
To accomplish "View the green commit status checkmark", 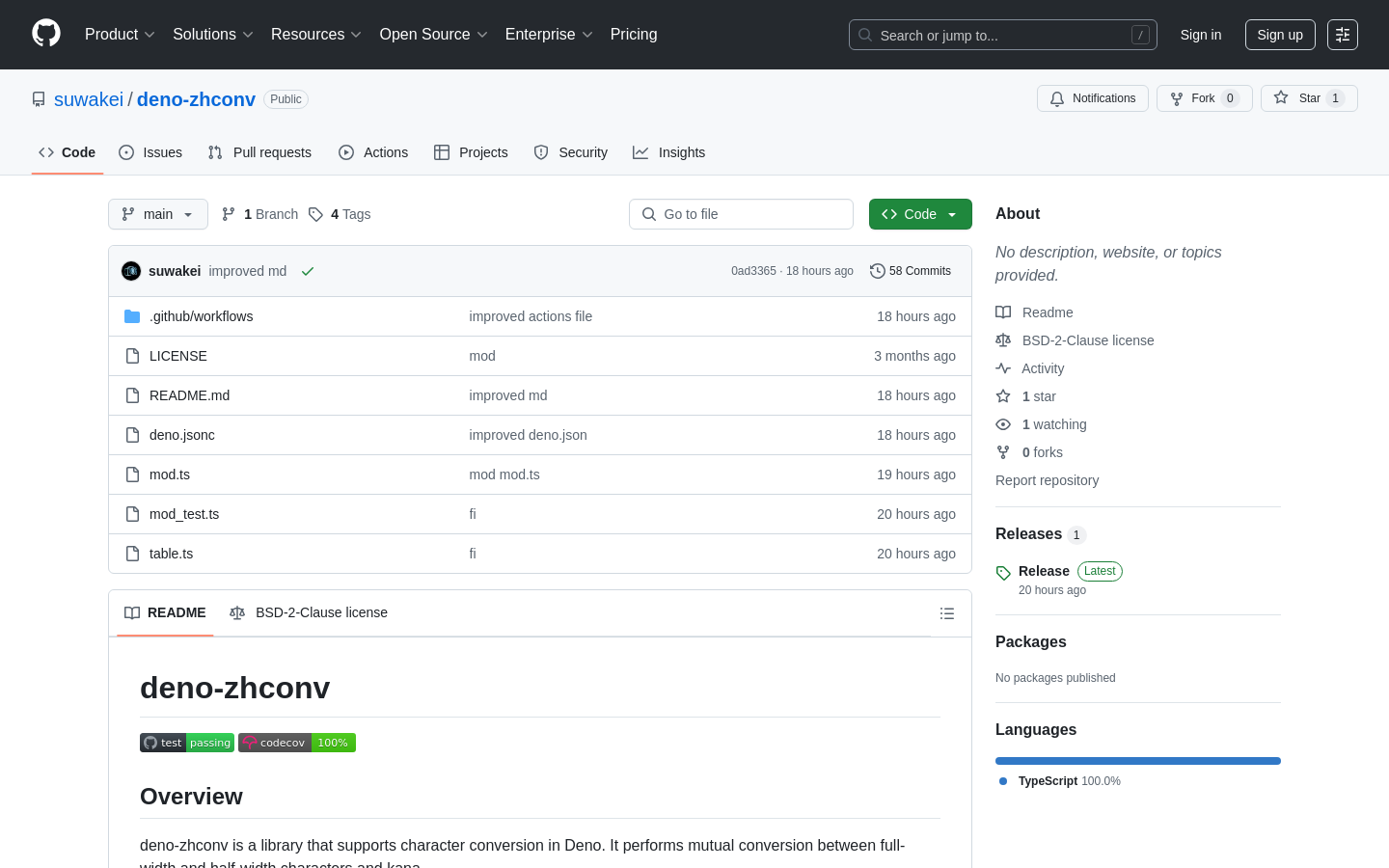I will click(308, 271).
